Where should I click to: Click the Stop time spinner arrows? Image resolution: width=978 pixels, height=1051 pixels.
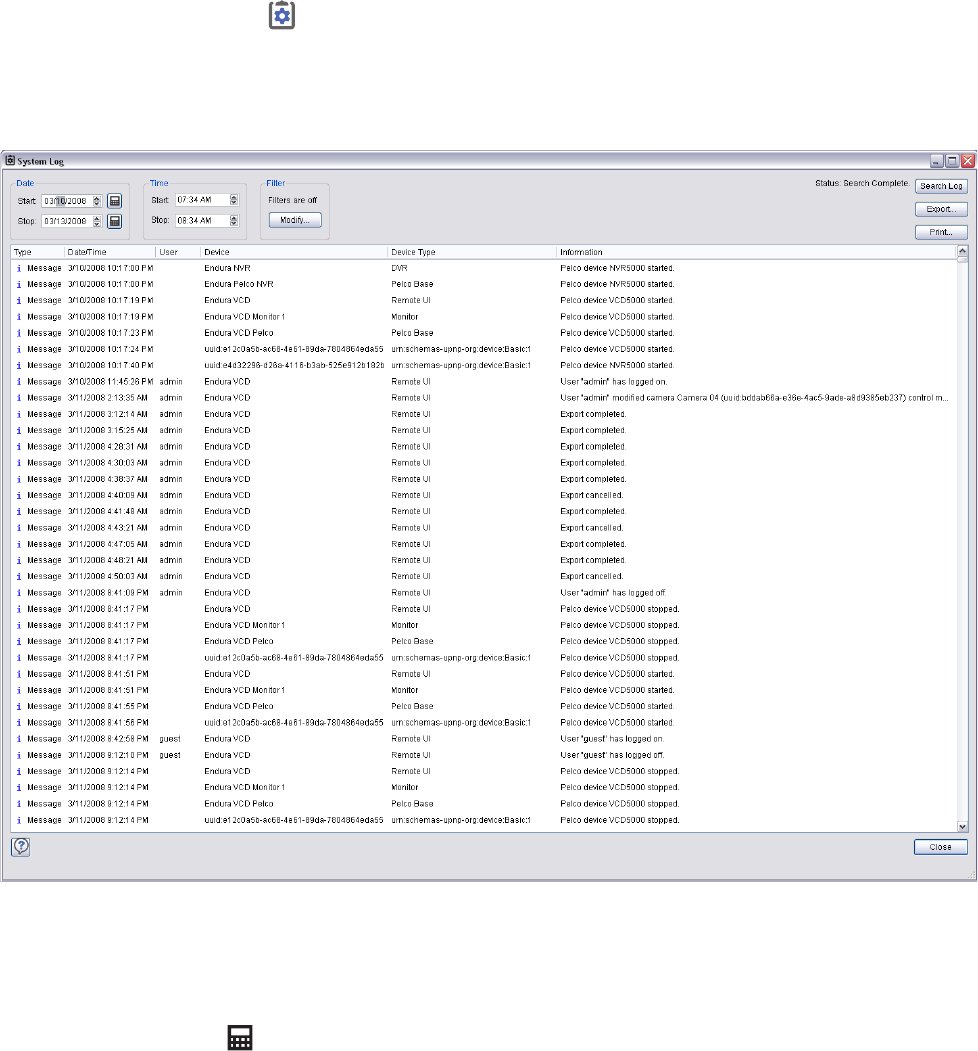point(234,221)
